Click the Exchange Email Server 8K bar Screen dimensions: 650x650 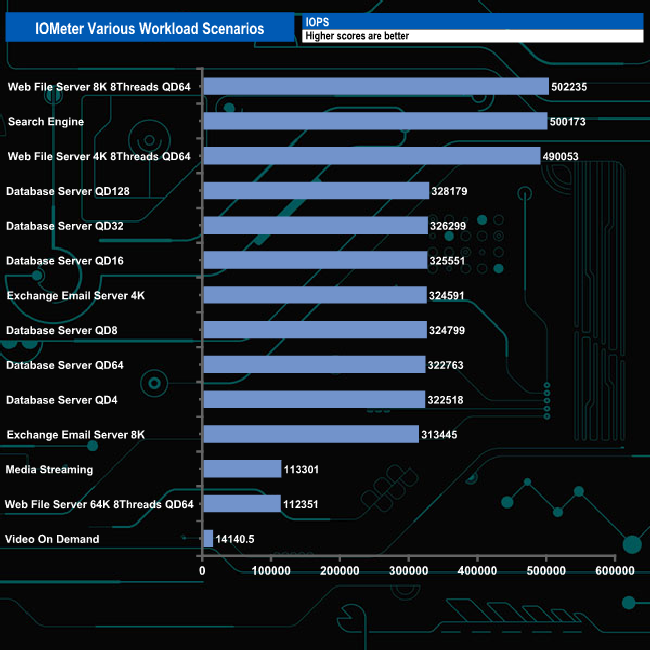coord(310,434)
